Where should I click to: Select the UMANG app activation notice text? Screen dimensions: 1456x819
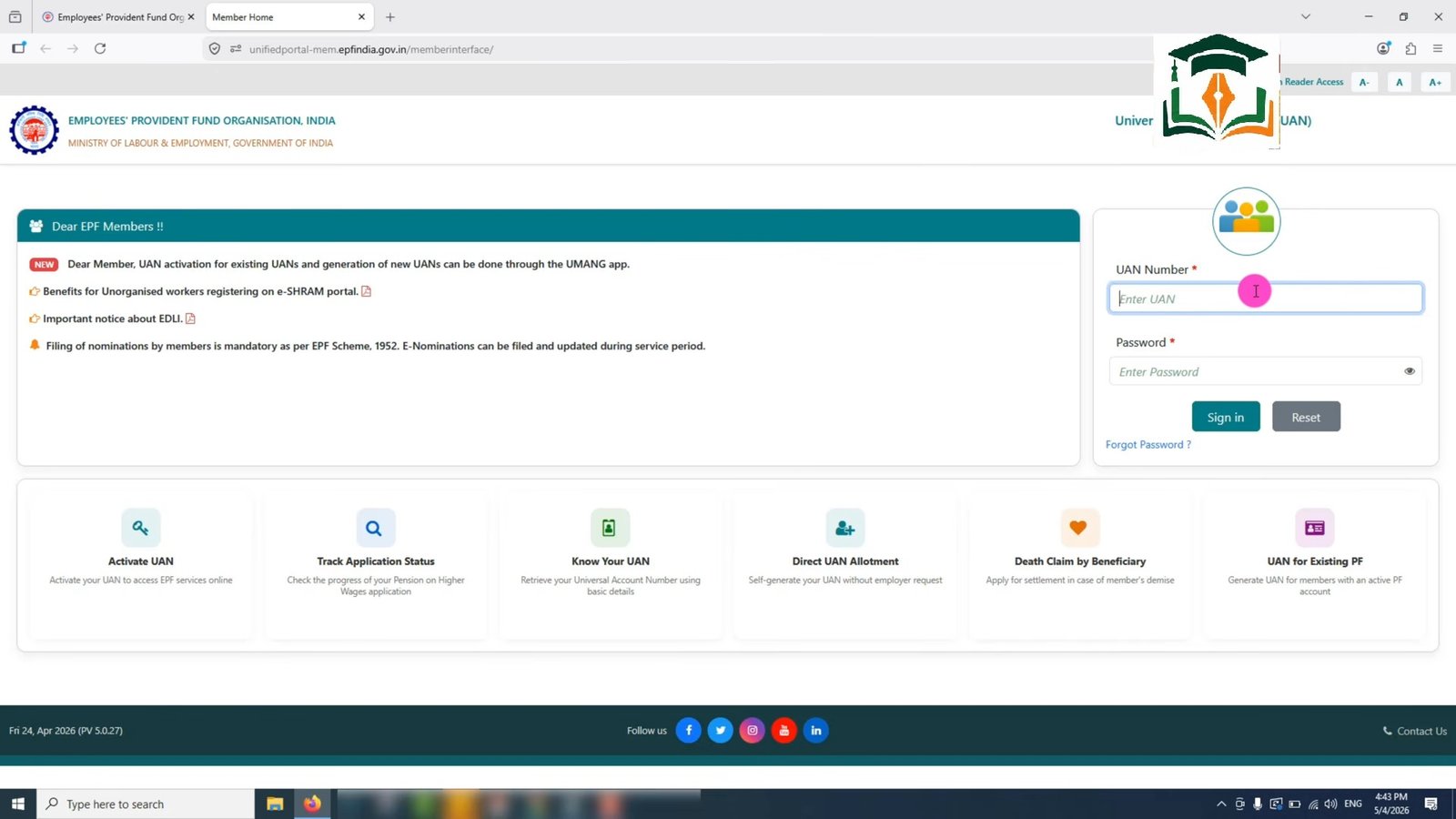click(x=349, y=264)
